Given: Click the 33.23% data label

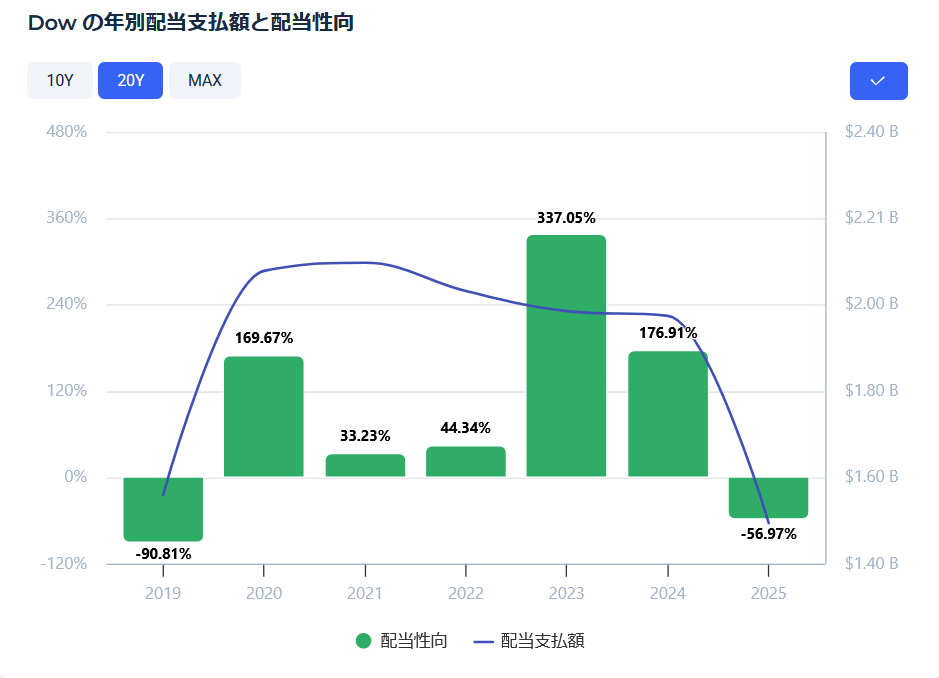Looking at the screenshot, I should pyautogui.click(x=365, y=435).
